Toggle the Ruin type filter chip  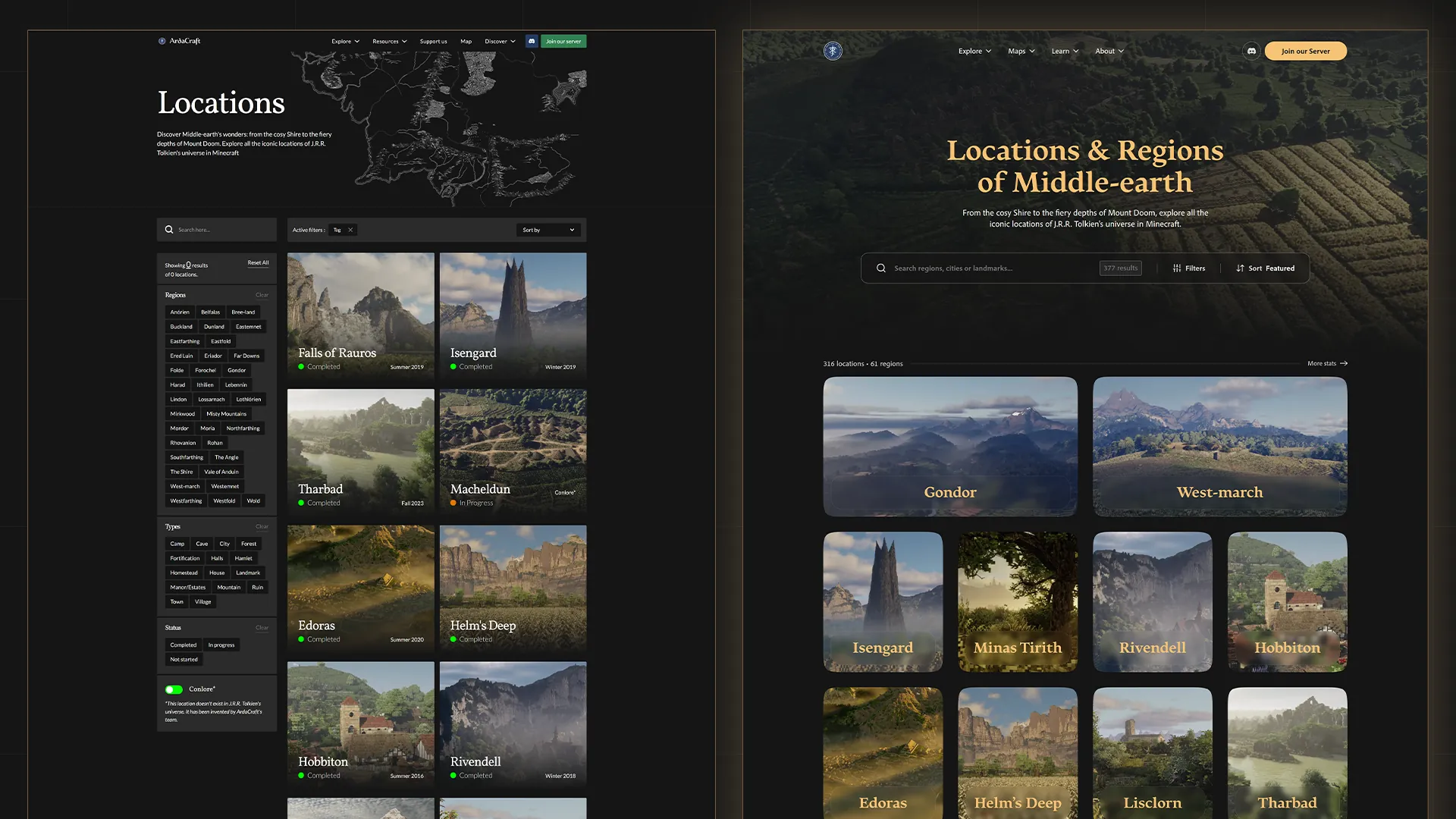click(x=258, y=587)
